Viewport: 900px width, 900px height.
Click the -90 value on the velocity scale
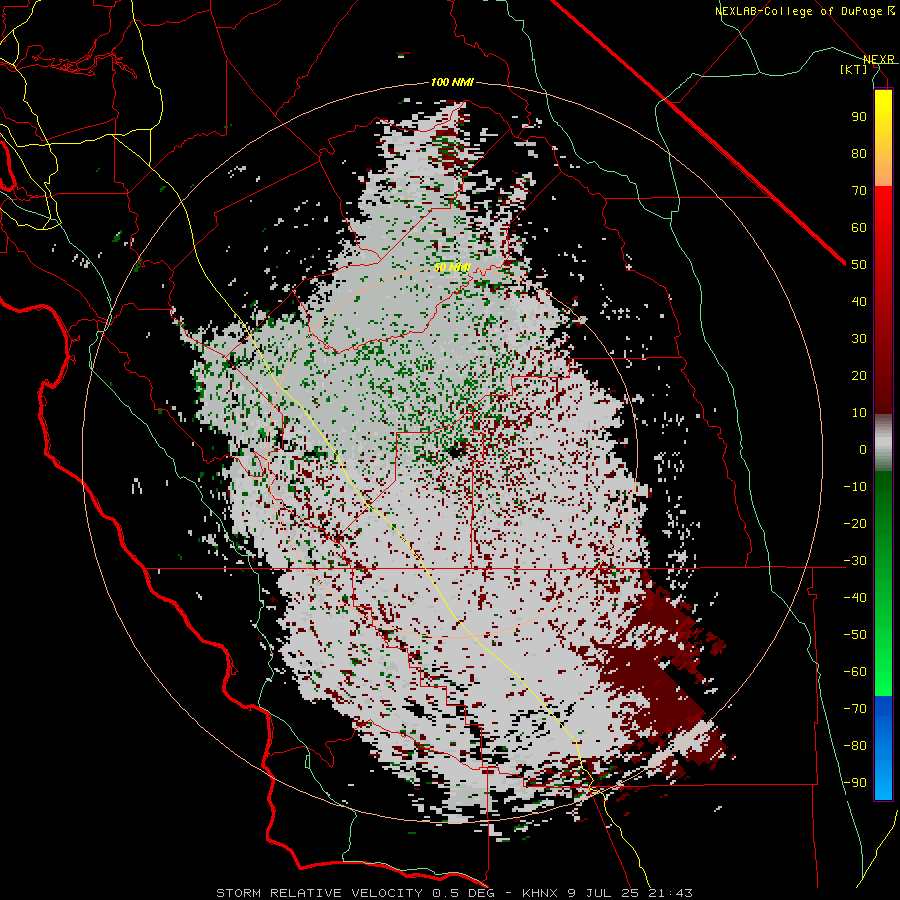tap(855, 783)
